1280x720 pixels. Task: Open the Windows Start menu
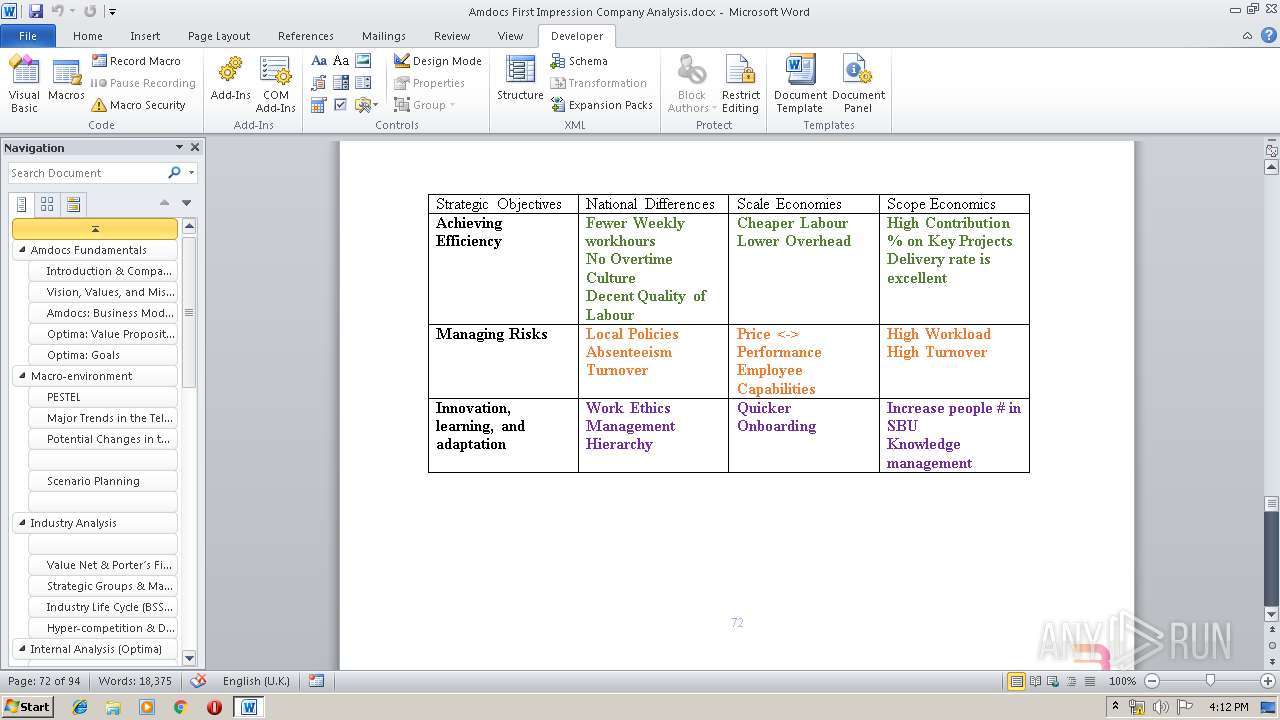click(28, 706)
